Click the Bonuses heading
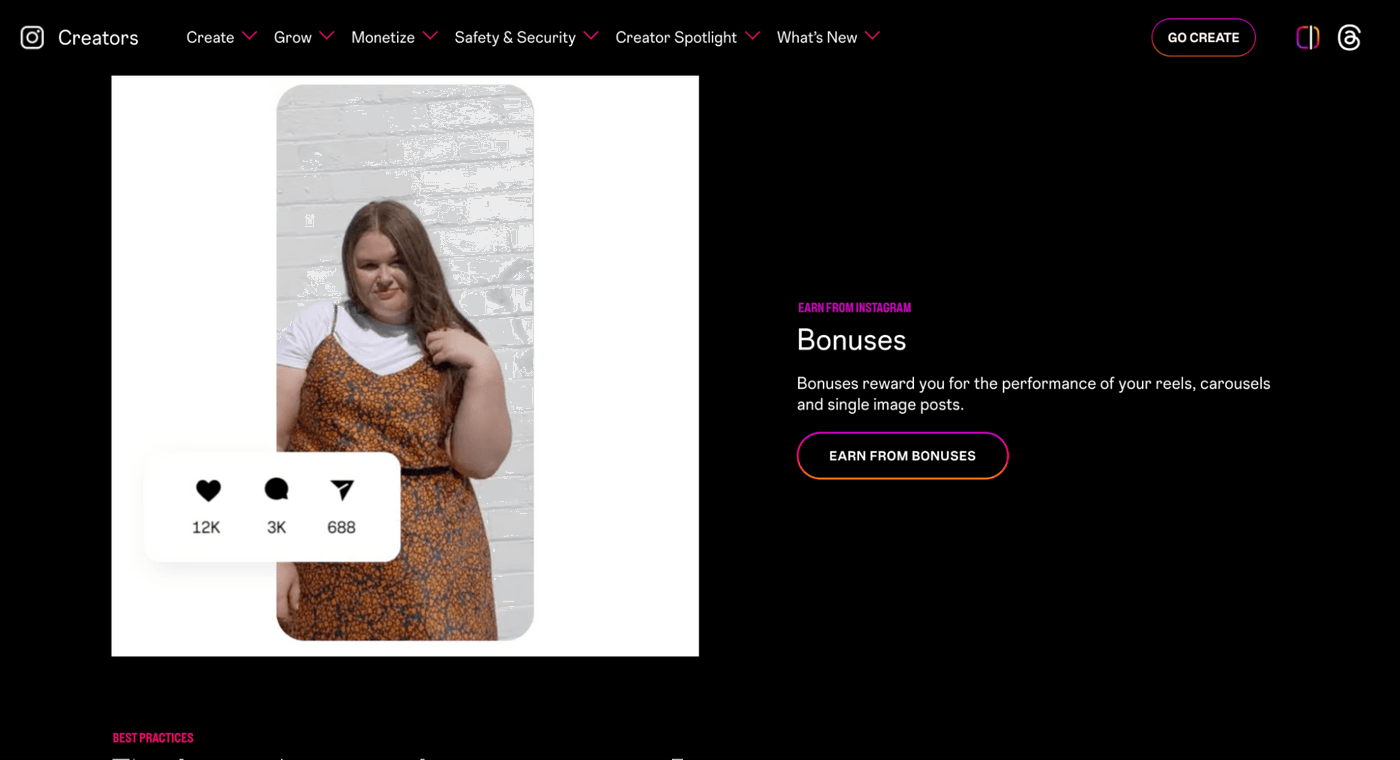The image size is (1400, 760). coord(851,340)
